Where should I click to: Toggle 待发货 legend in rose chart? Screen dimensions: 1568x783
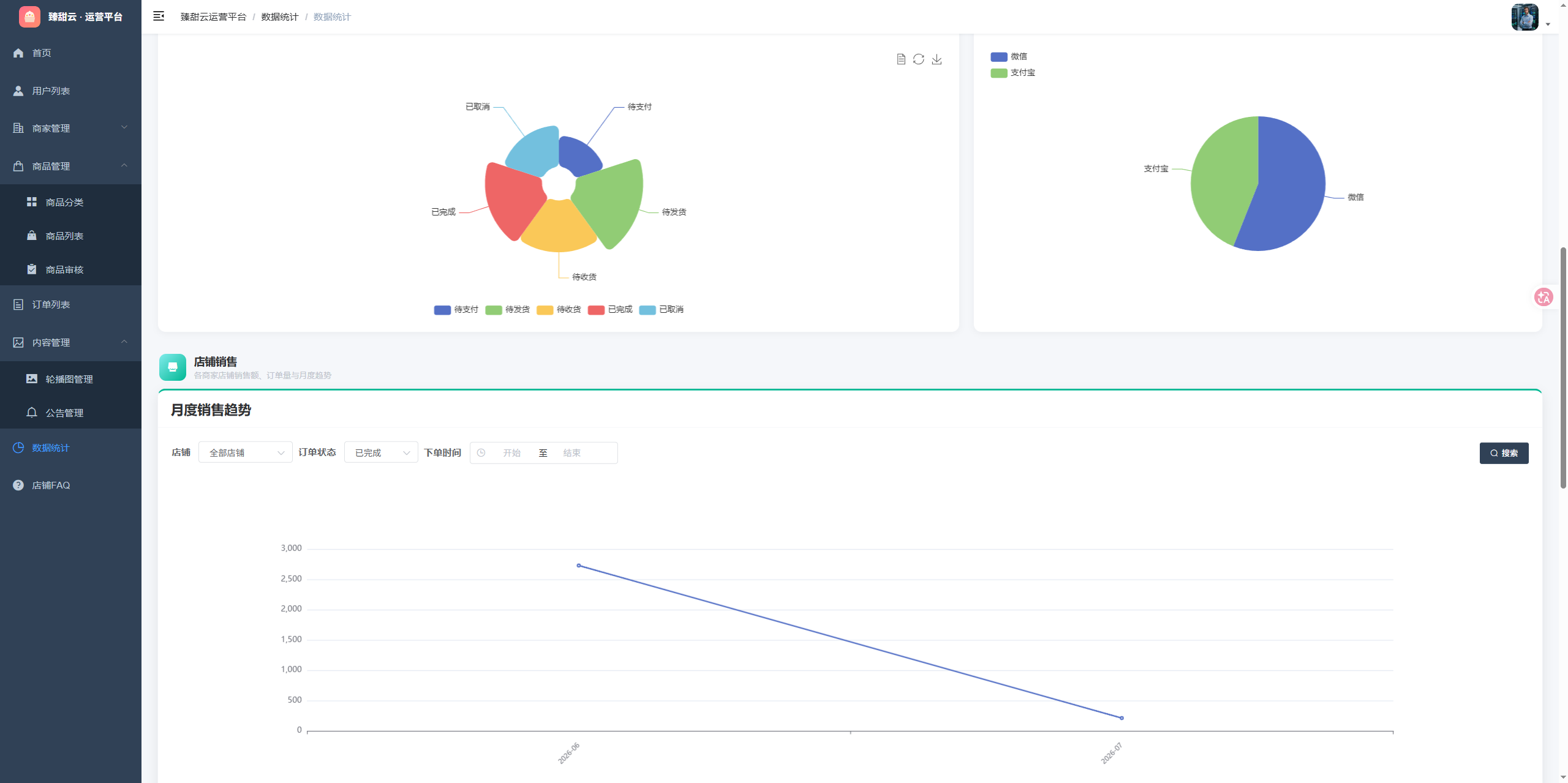click(x=508, y=310)
